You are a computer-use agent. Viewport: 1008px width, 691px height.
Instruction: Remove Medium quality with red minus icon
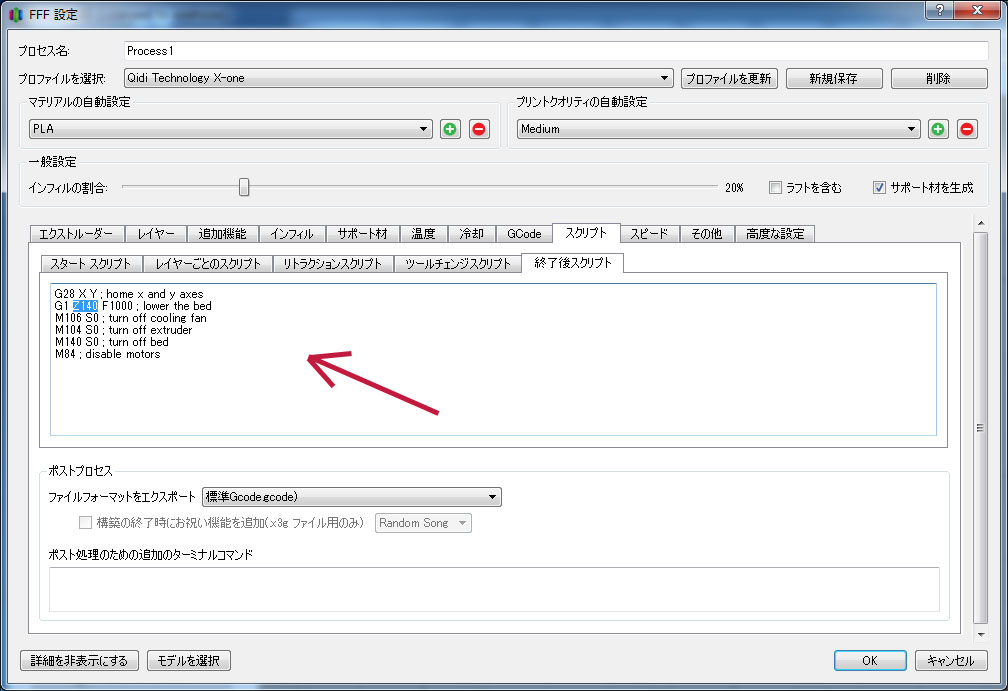point(967,129)
